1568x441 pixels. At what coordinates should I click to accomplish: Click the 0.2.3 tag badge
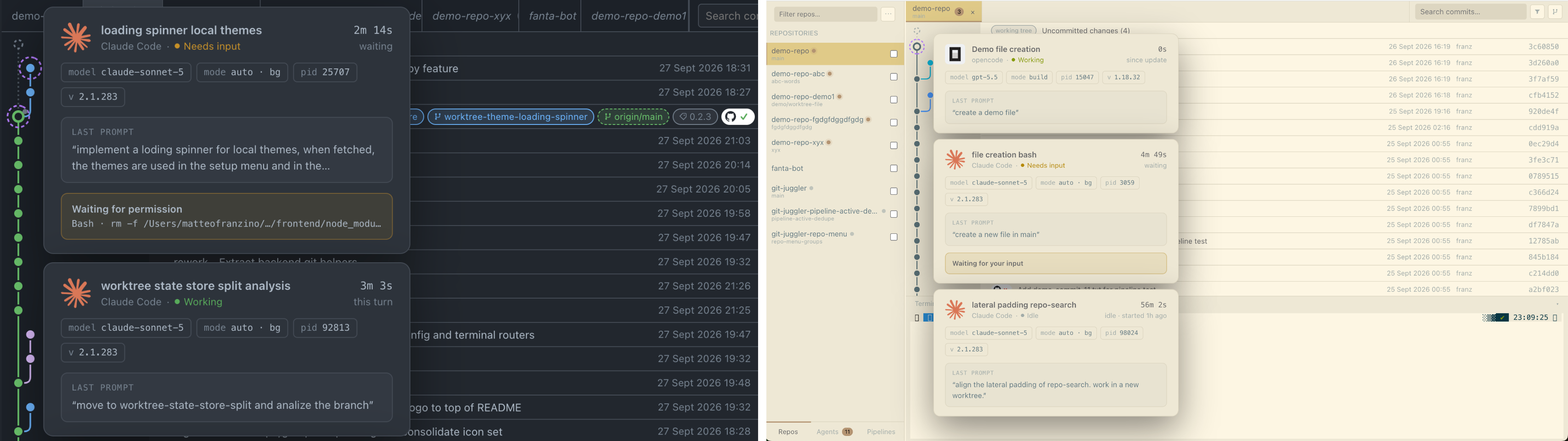coord(695,117)
